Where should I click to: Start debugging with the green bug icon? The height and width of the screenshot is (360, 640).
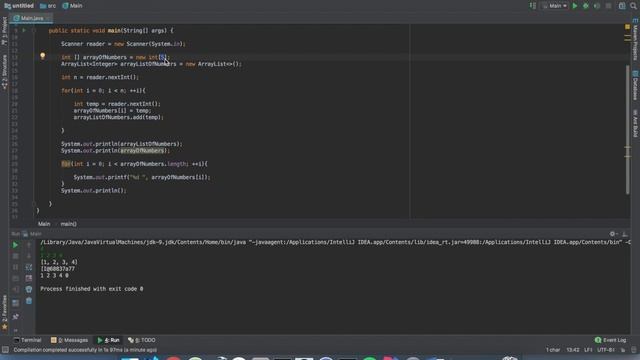(586, 6)
